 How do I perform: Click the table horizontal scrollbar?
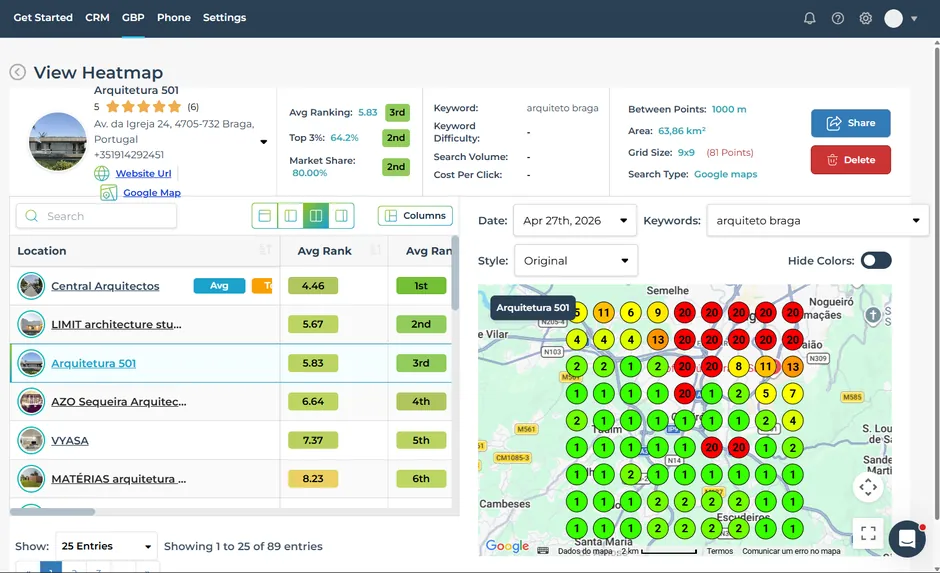[52, 512]
